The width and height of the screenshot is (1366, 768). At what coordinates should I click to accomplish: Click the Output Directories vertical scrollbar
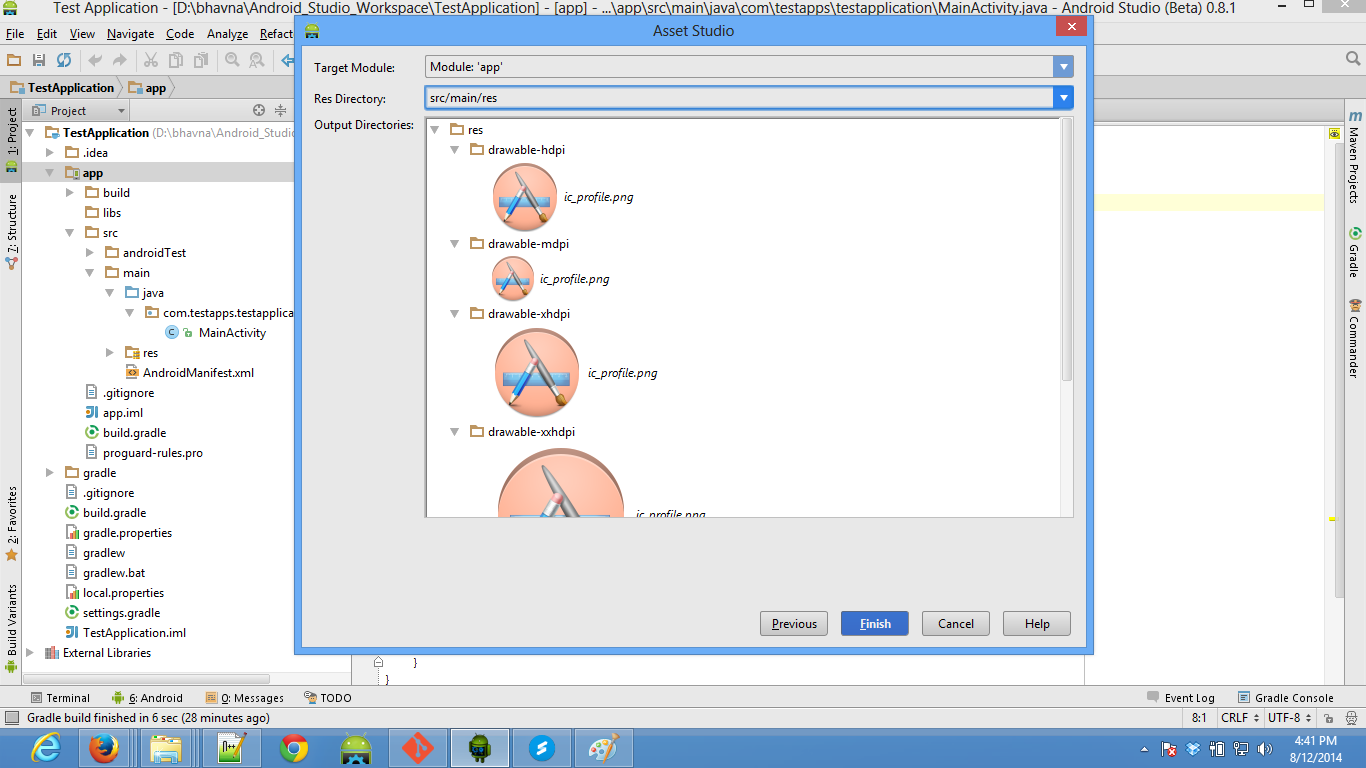[1067, 249]
